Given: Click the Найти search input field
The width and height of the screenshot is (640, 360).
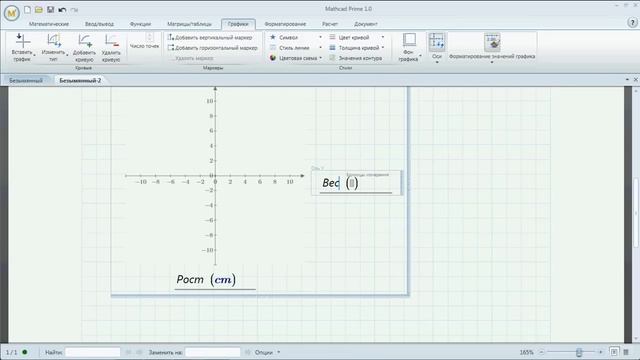Looking at the screenshot, I should click(x=93, y=352).
